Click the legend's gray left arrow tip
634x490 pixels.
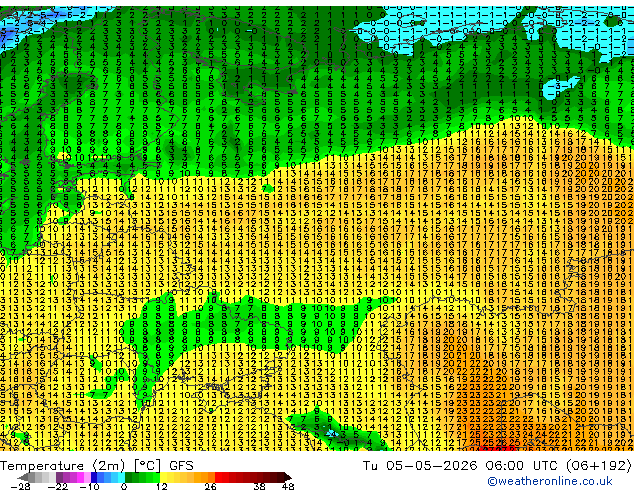(x=23, y=477)
